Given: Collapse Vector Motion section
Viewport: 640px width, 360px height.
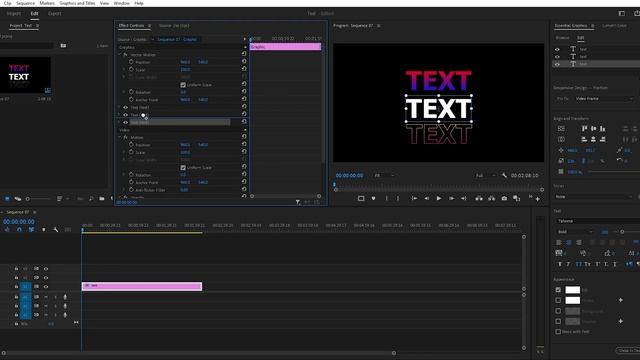Looking at the screenshot, I should [x=120, y=55].
